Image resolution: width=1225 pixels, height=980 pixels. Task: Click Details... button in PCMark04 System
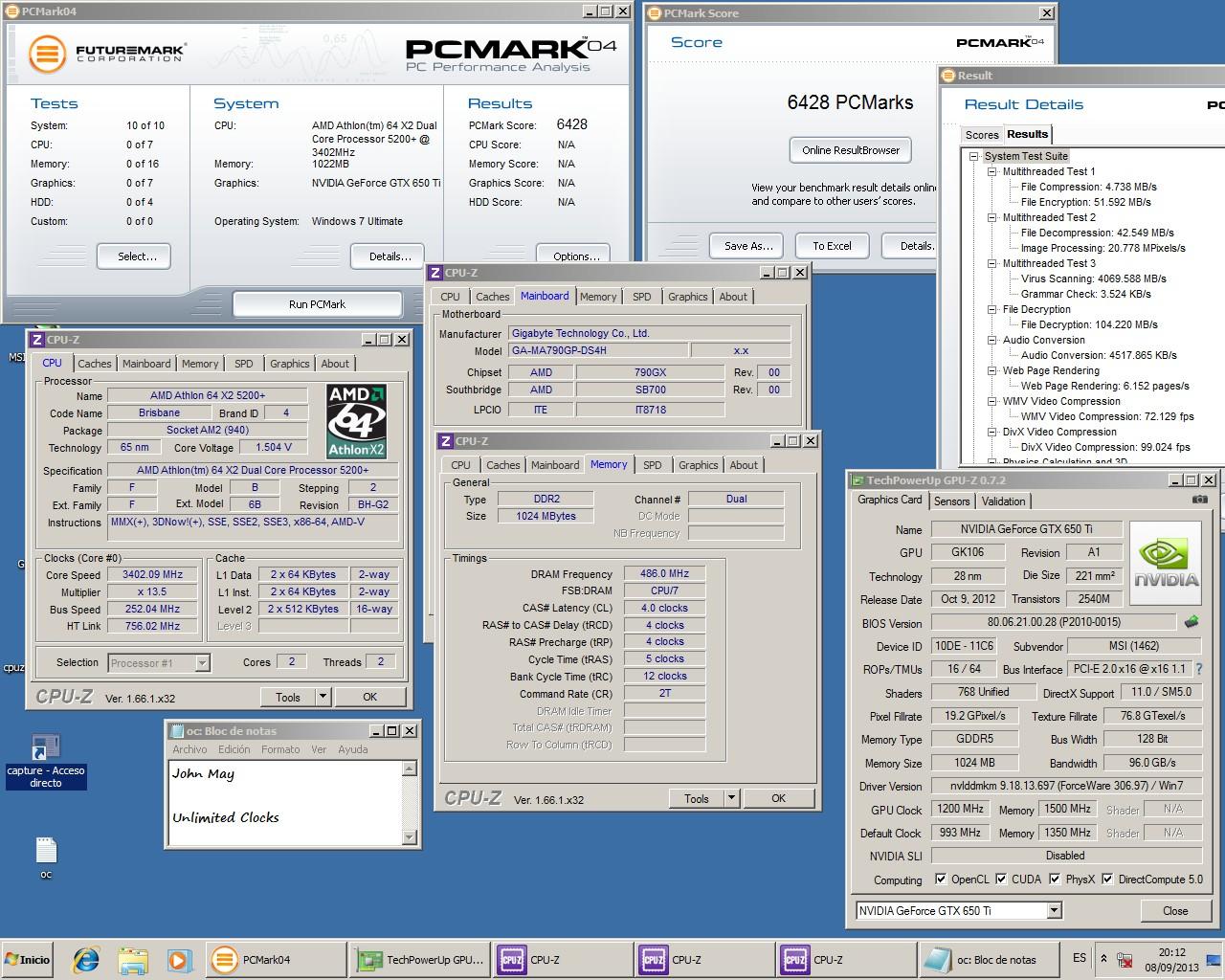(390, 256)
